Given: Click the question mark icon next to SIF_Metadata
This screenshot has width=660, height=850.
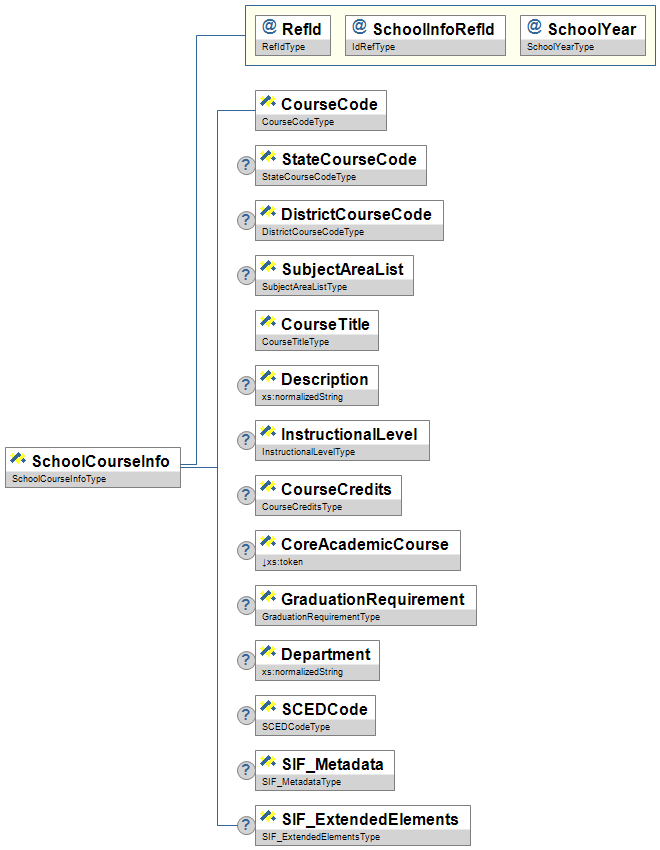Looking at the screenshot, I should (x=245, y=770).
